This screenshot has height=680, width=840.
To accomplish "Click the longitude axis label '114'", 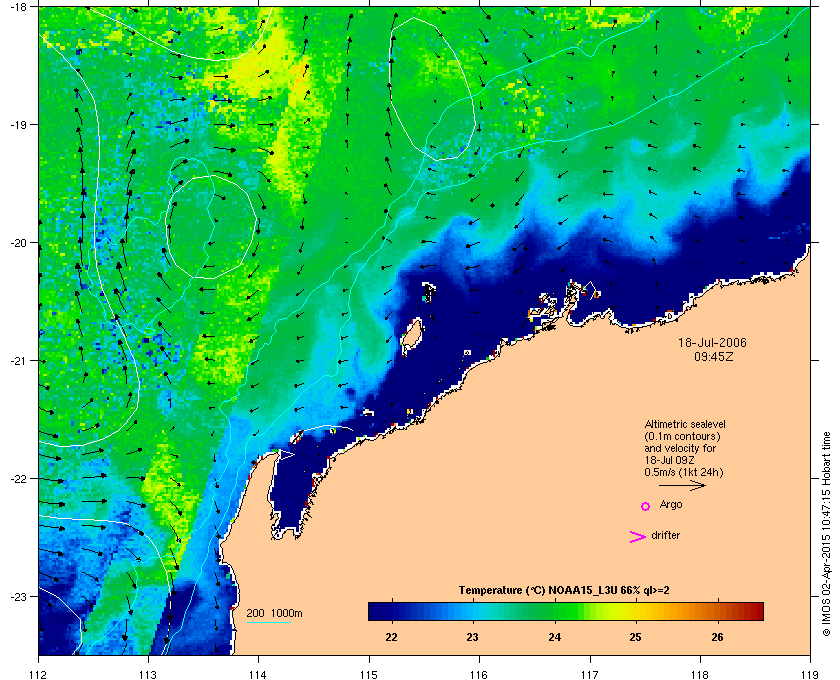I will [259, 675].
